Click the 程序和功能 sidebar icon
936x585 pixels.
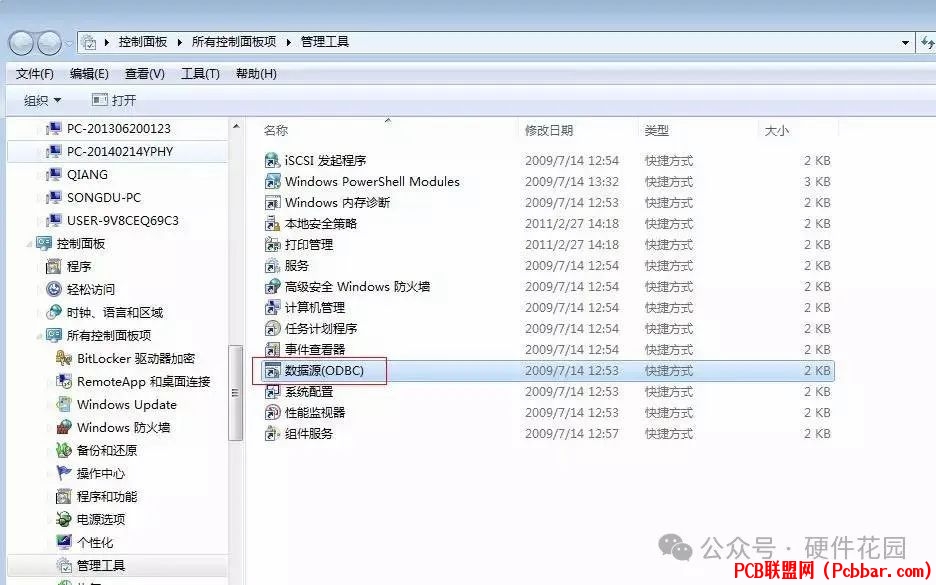[x=64, y=496]
